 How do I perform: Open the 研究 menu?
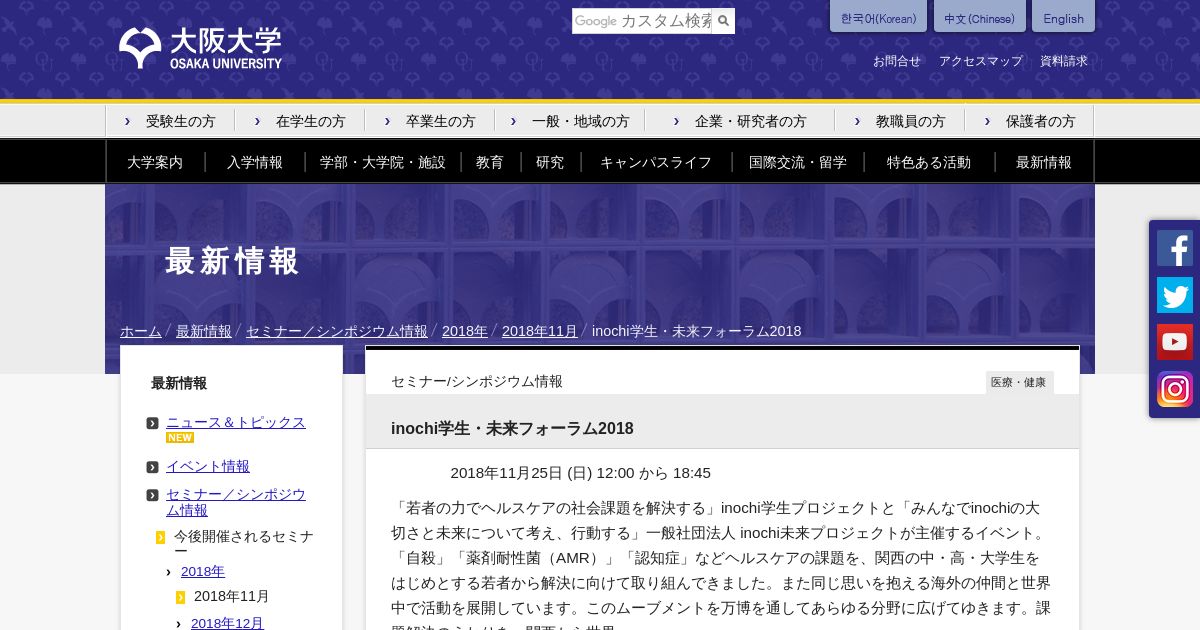(550, 162)
